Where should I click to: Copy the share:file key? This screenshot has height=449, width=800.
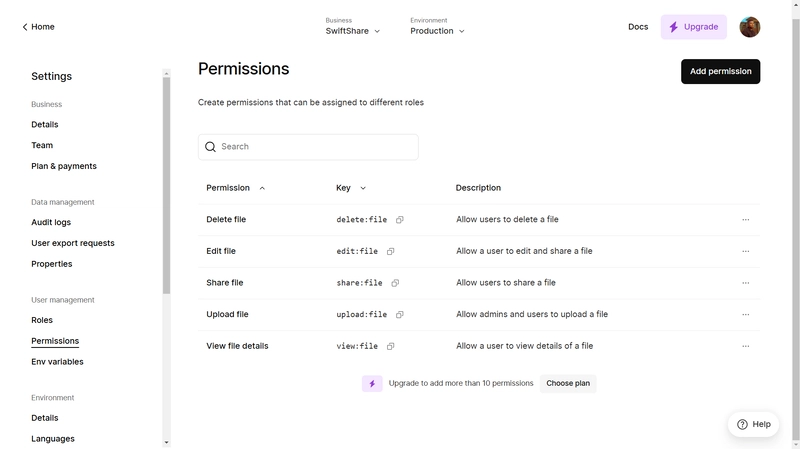395,283
